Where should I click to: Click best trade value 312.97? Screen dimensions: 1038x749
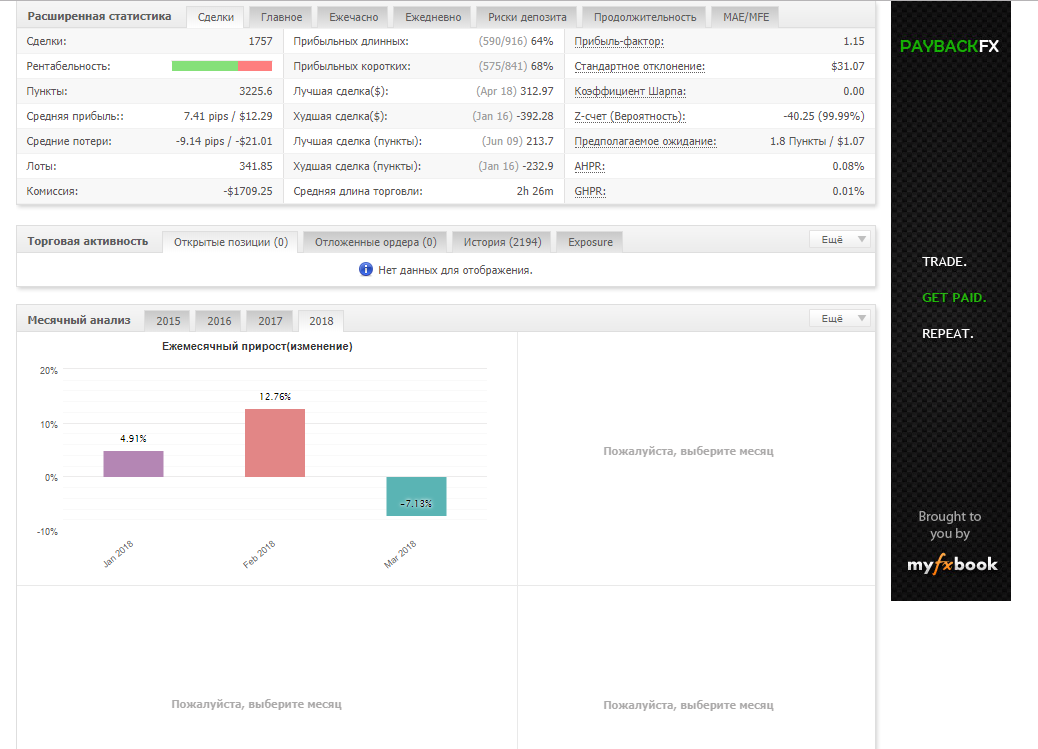pyautogui.click(x=537, y=91)
